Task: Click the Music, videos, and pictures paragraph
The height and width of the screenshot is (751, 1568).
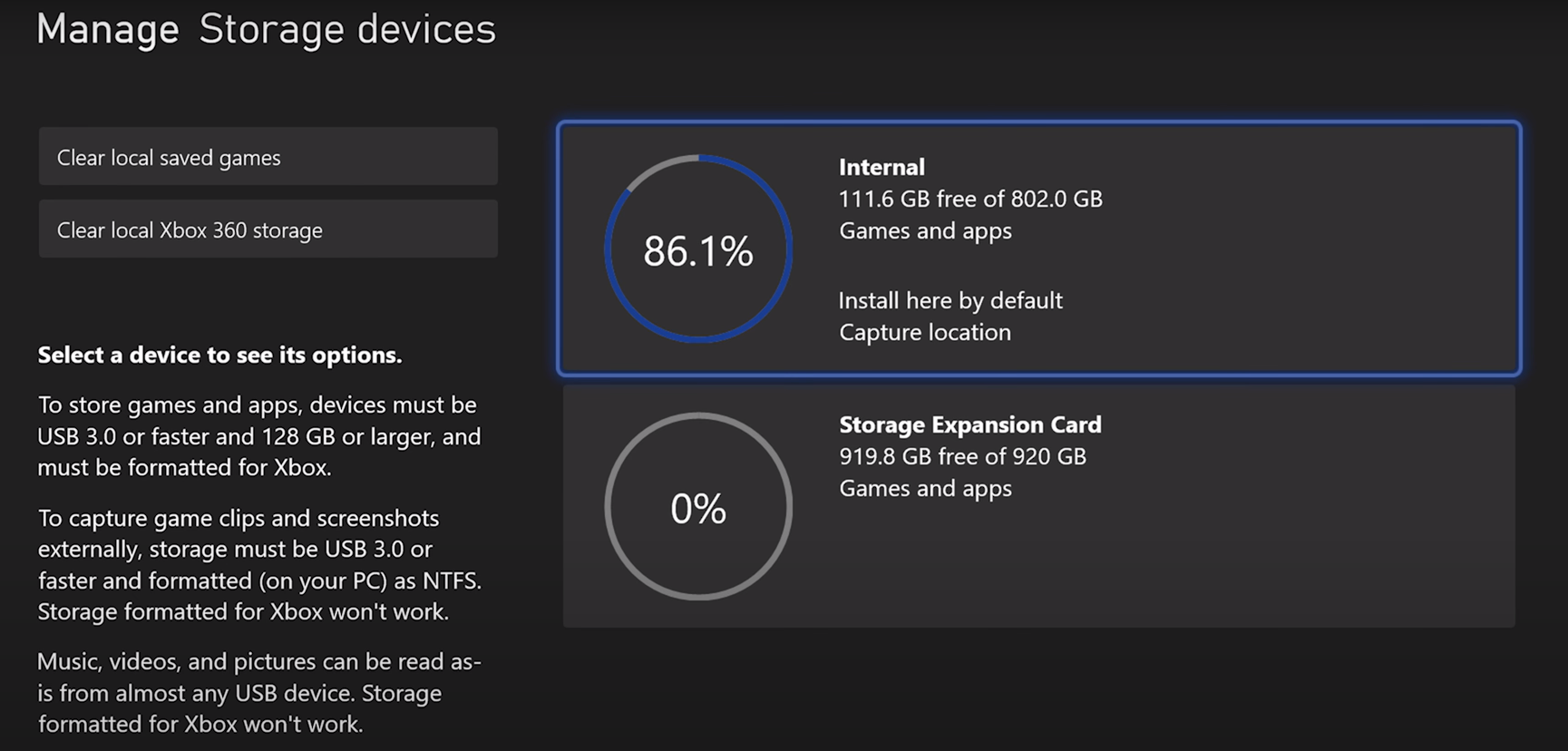Action: (x=259, y=692)
